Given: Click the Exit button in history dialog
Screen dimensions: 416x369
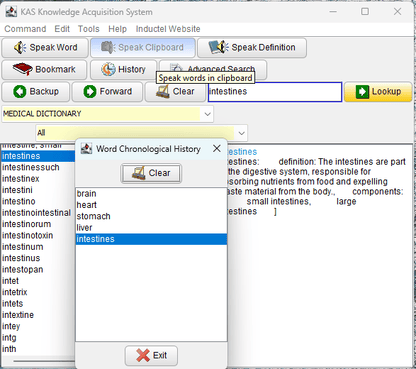Looking at the screenshot, I should 151,355.
